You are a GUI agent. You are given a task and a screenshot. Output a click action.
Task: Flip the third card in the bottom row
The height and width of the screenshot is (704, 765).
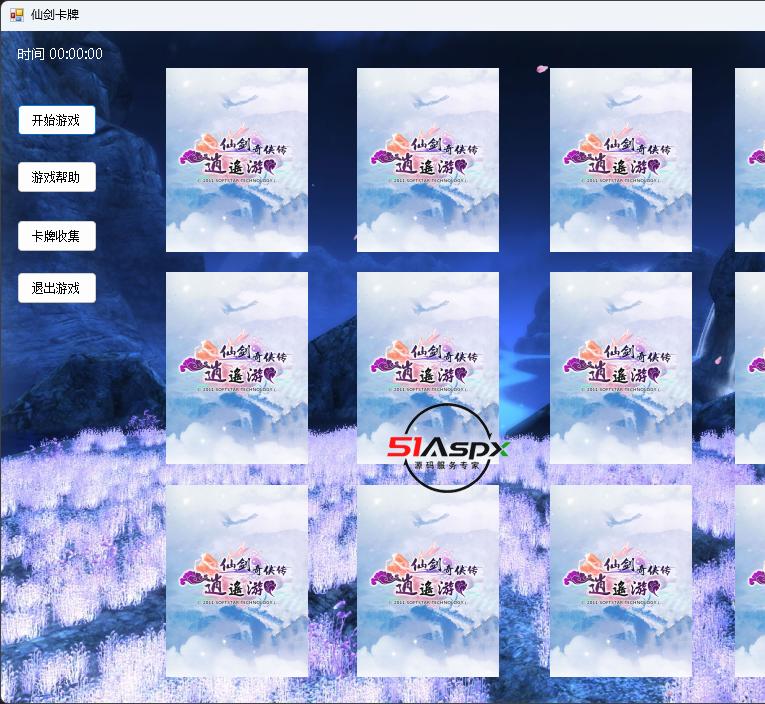[621, 581]
